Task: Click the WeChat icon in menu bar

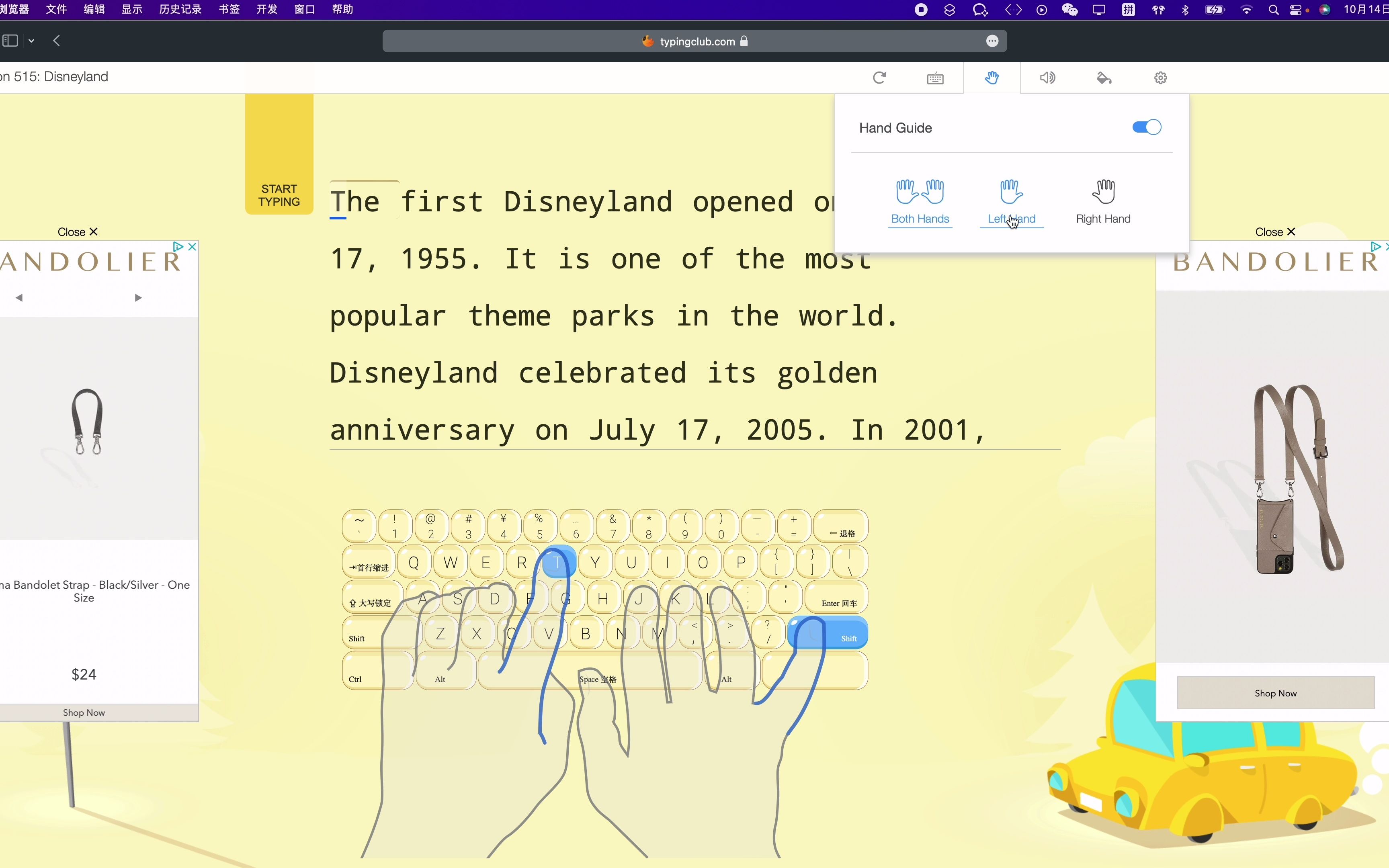Action: coord(1070,10)
